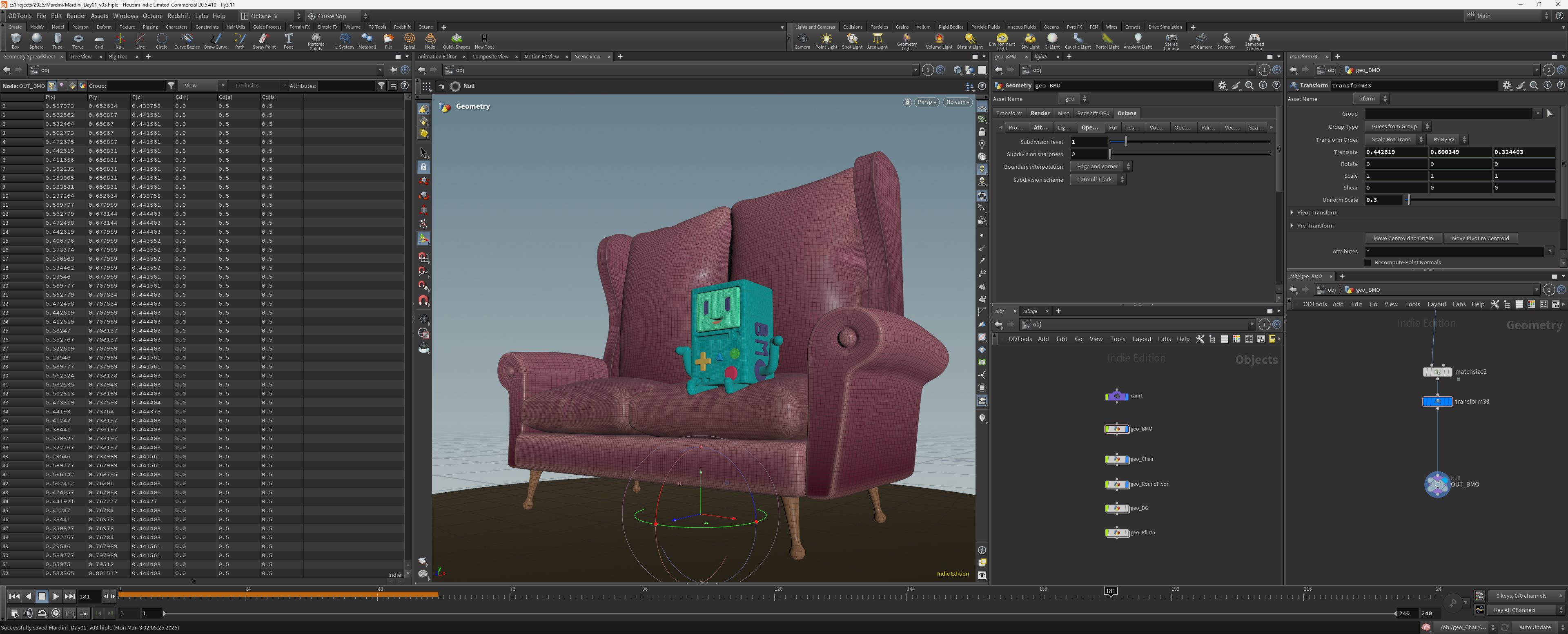Open the Labs menu in main menu bar
1568x634 pixels.
click(x=201, y=16)
